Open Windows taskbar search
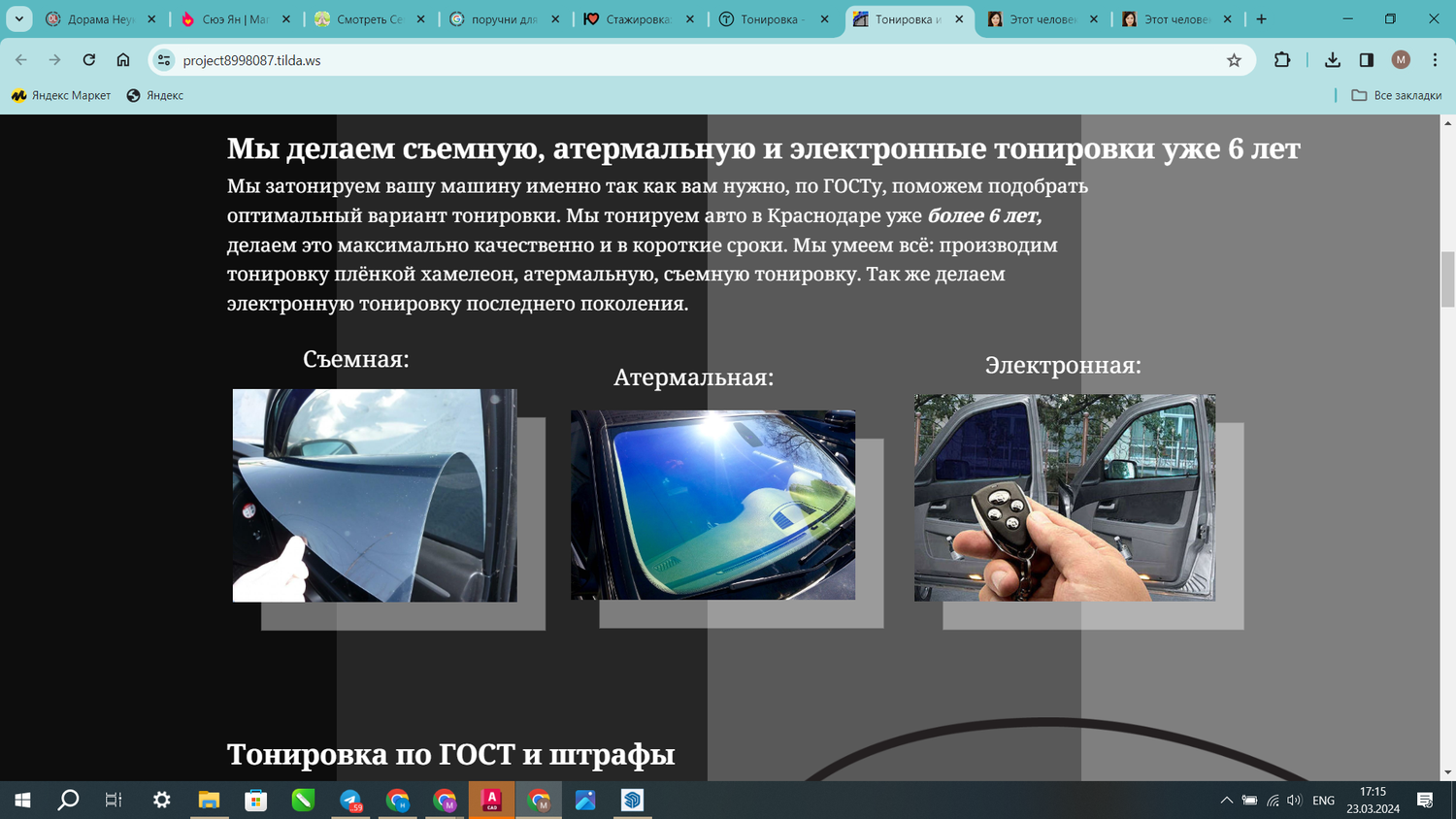 [x=68, y=800]
